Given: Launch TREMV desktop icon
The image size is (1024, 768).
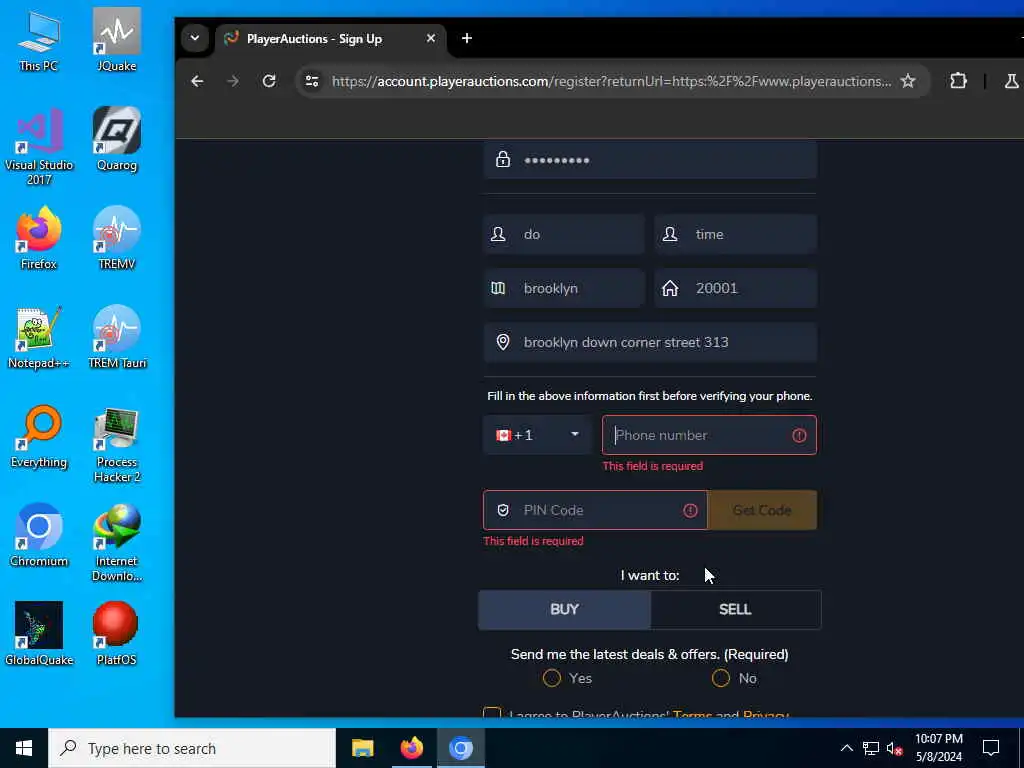Looking at the screenshot, I should (117, 238).
